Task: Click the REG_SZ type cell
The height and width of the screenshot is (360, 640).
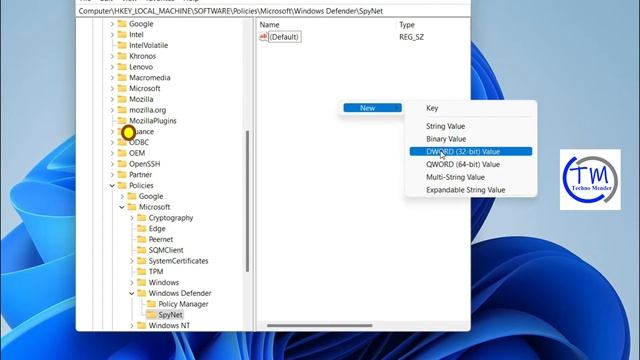Action: point(411,37)
